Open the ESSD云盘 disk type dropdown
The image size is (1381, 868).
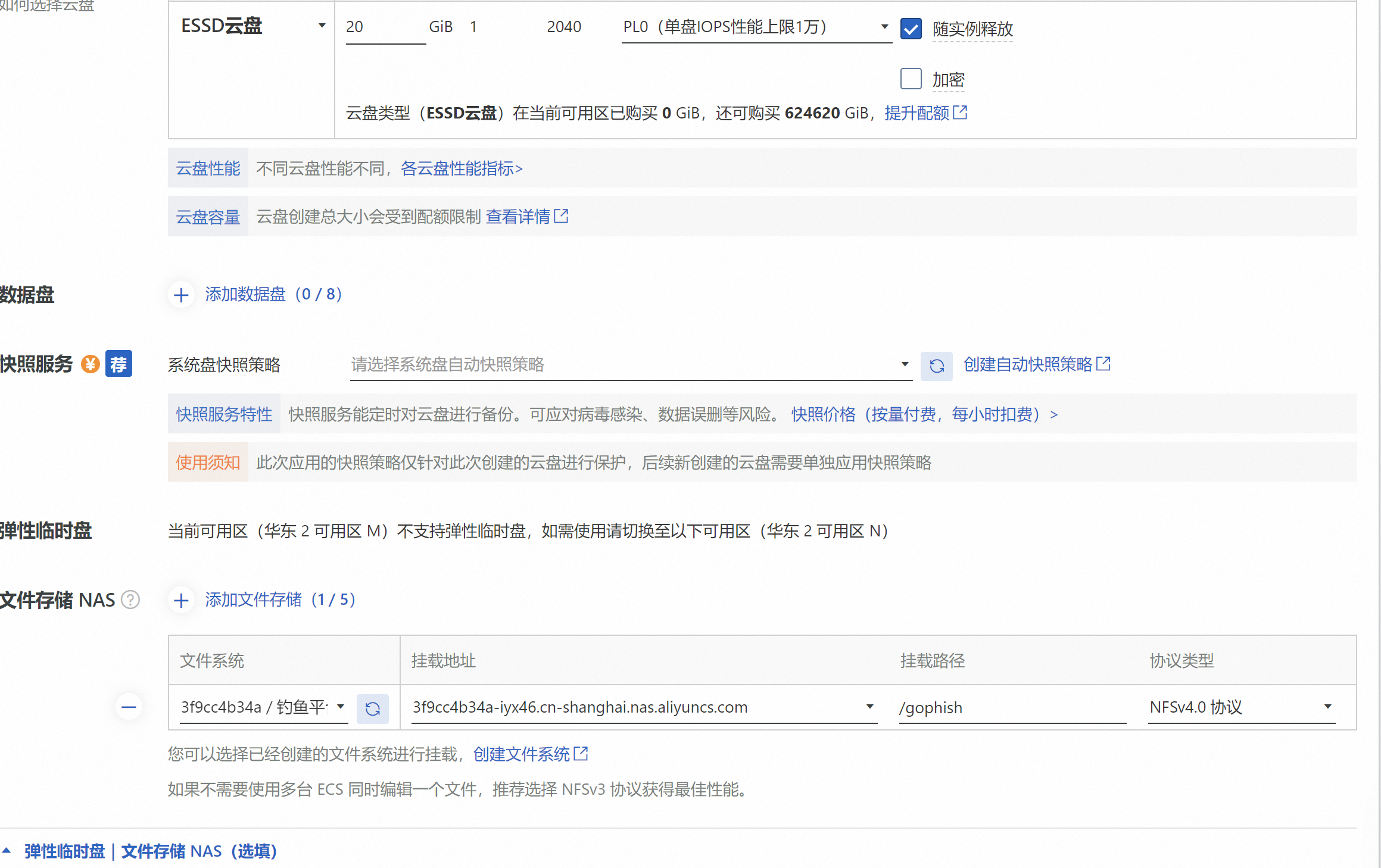click(253, 26)
